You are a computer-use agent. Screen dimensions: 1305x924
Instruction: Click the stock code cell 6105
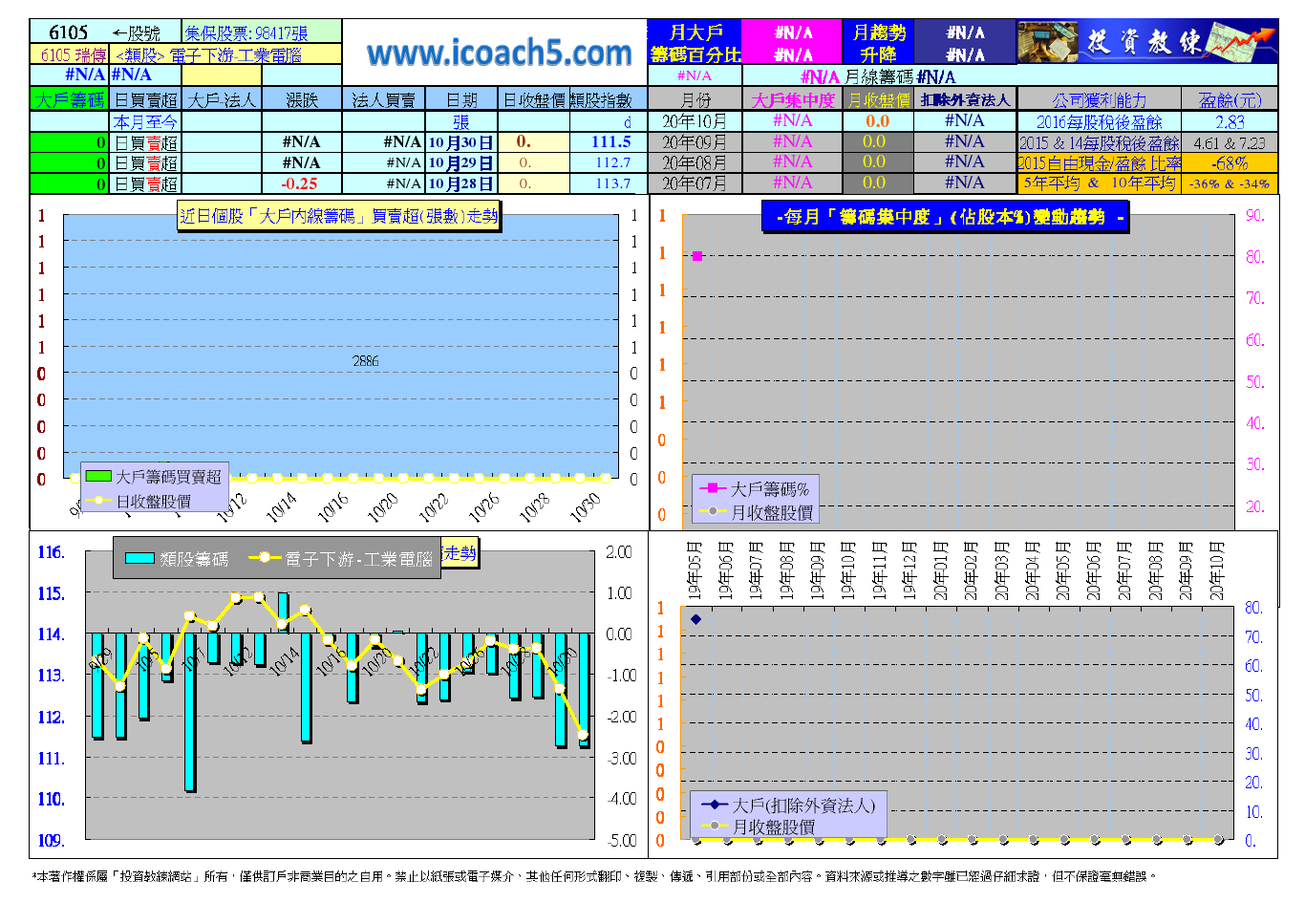[69, 32]
